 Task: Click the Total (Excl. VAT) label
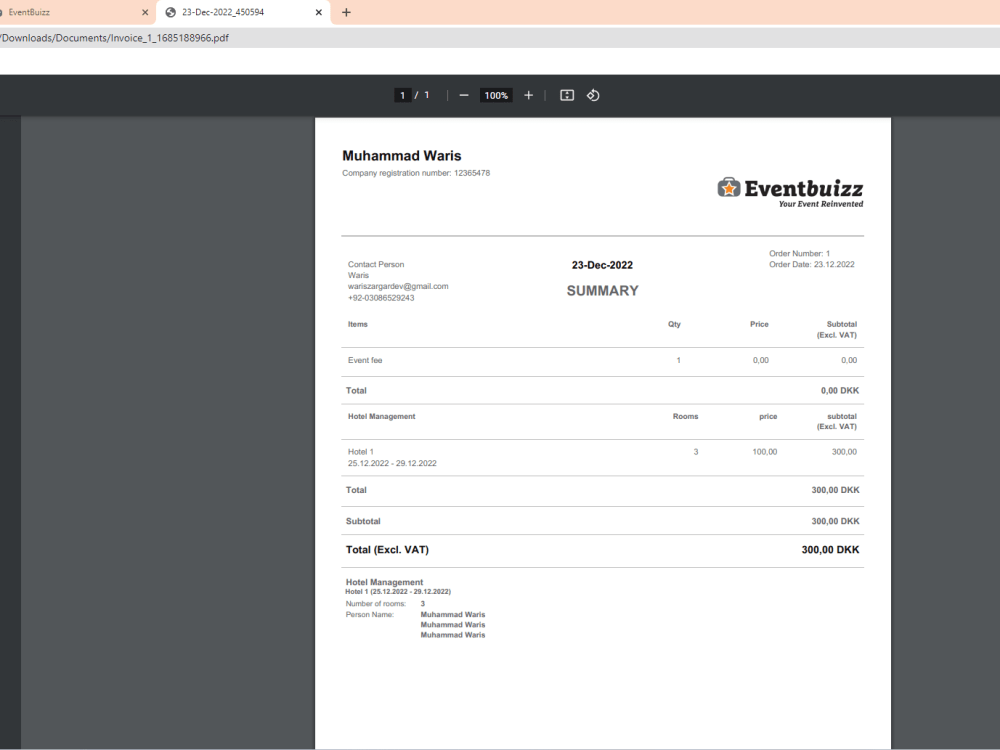point(387,550)
